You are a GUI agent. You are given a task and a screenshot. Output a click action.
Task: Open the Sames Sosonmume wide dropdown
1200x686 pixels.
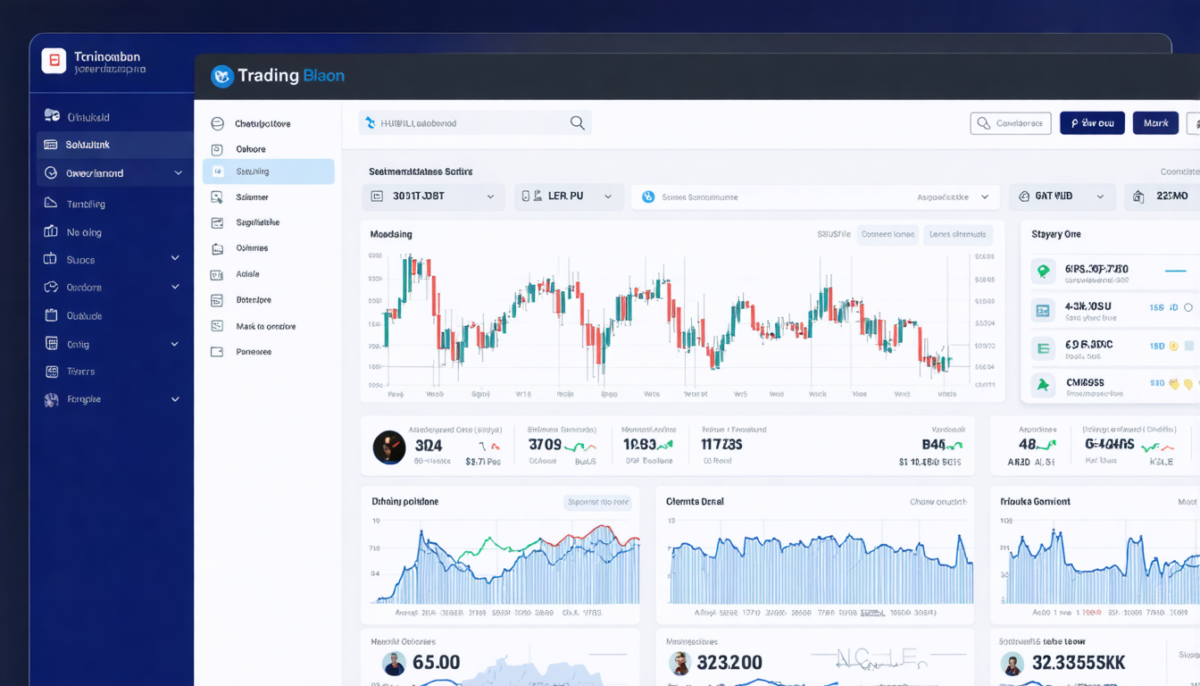coord(815,197)
